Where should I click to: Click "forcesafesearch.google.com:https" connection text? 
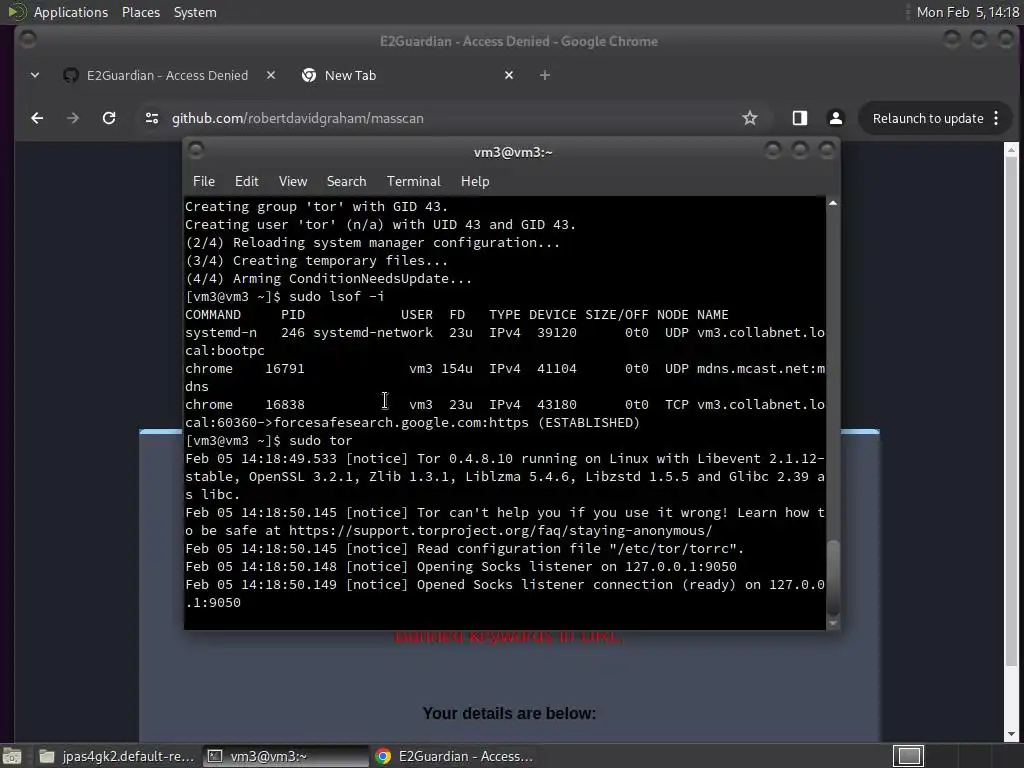coord(401,423)
